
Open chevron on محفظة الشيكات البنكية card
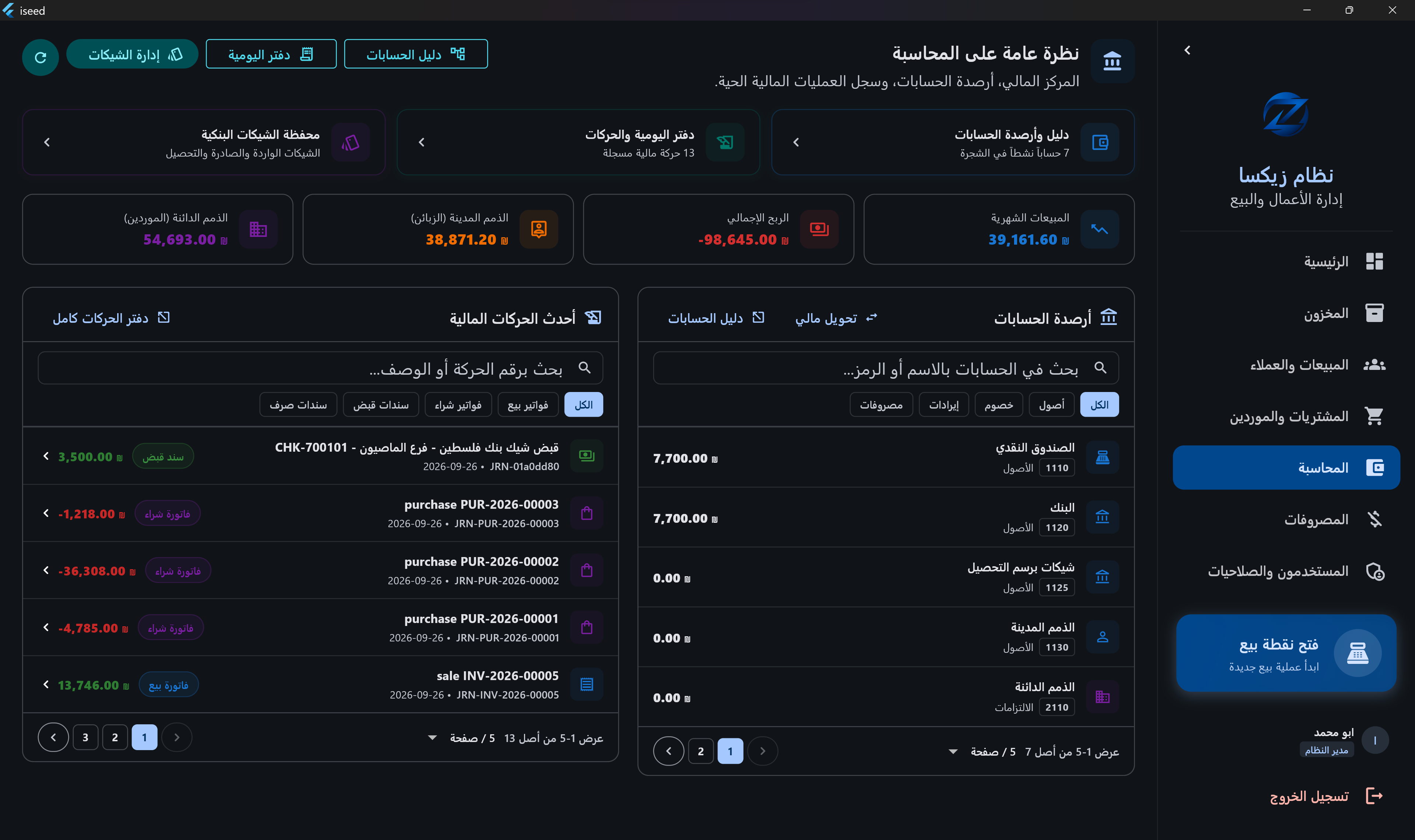(47, 142)
